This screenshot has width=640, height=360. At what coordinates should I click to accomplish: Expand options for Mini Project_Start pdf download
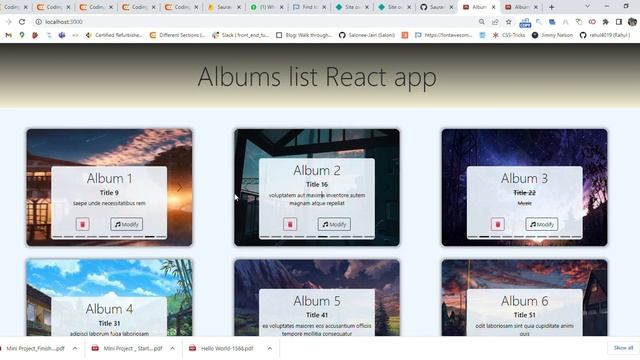(173, 348)
